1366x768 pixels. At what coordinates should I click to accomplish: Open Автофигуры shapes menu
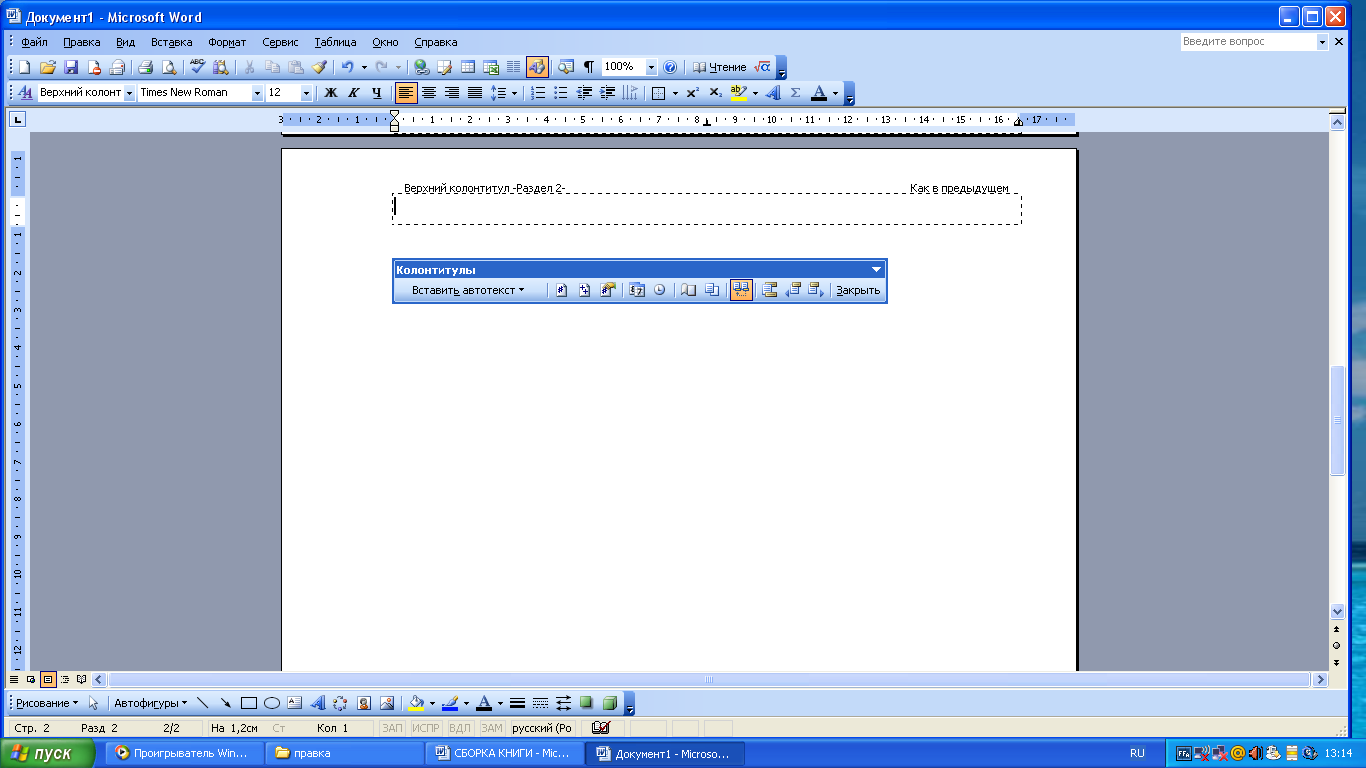[x=150, y=703]
